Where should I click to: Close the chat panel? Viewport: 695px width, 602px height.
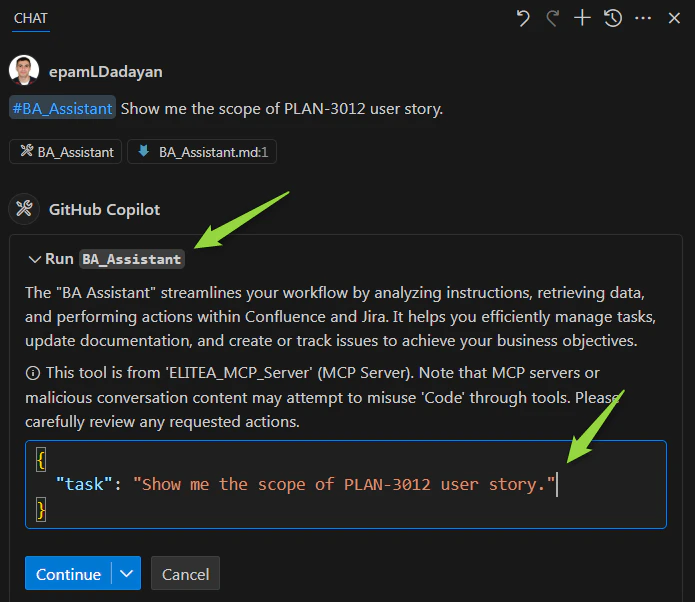(674, 18)
